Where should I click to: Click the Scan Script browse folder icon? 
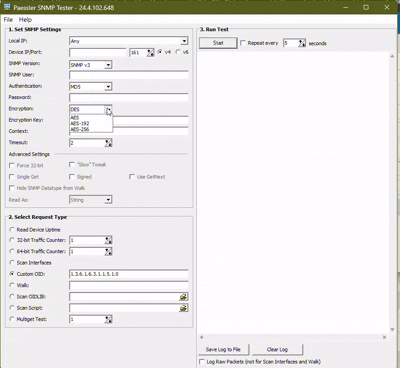click(183, 308)
